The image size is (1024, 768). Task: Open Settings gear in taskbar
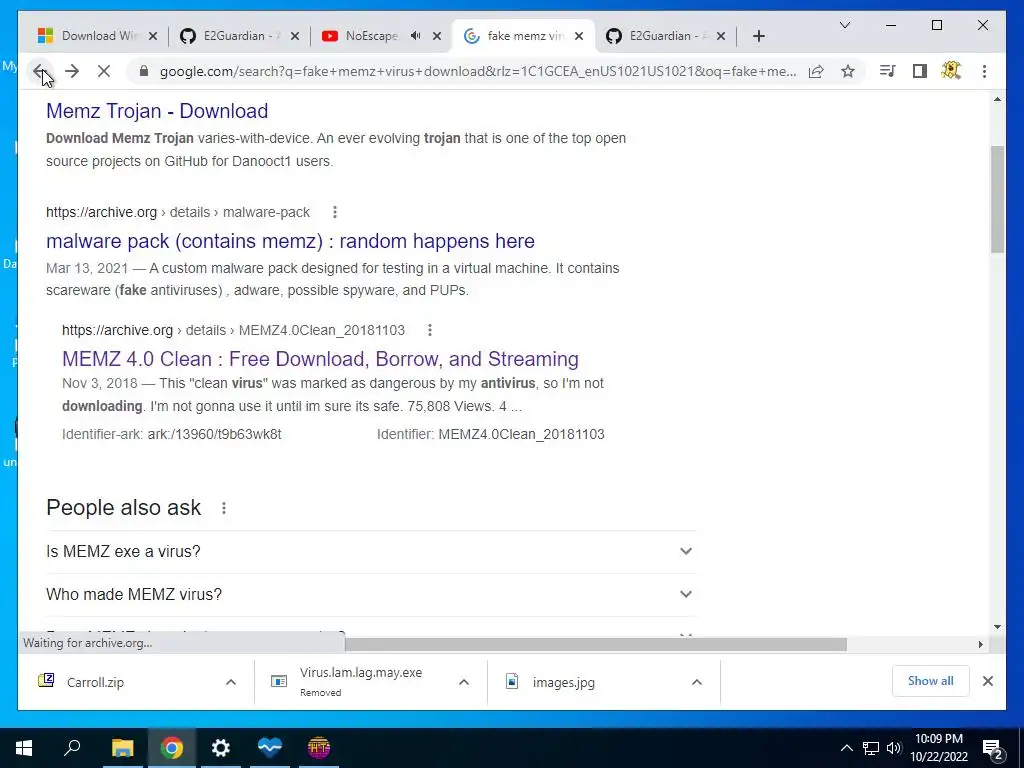click(221, 748)
